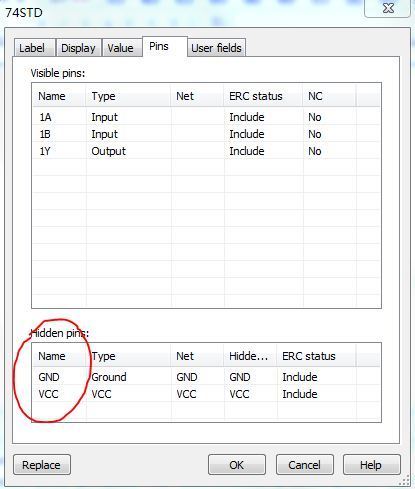Click the truncated Hidde... column header

[x=250, y=356]
